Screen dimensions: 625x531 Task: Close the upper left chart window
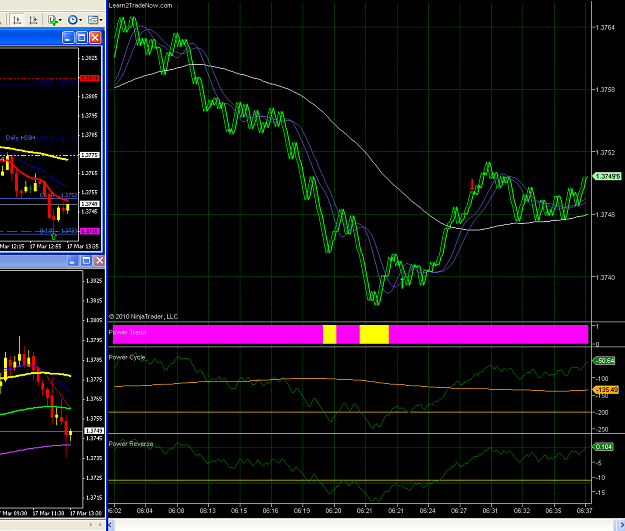[95, 38]
